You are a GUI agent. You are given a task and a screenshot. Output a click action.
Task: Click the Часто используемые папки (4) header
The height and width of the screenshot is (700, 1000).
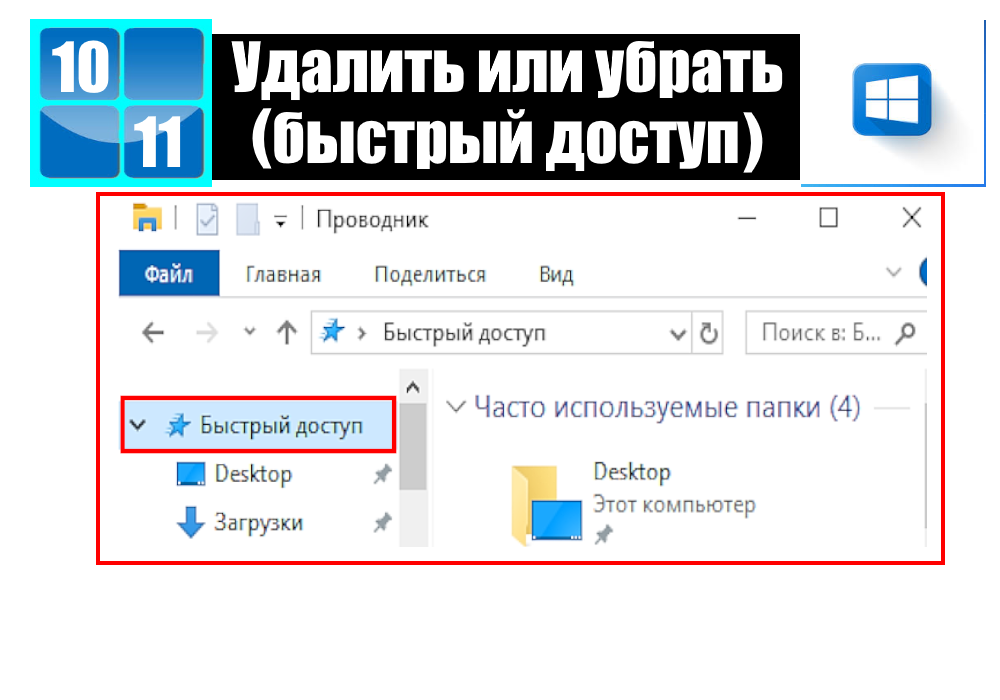(x=667, y=407)
